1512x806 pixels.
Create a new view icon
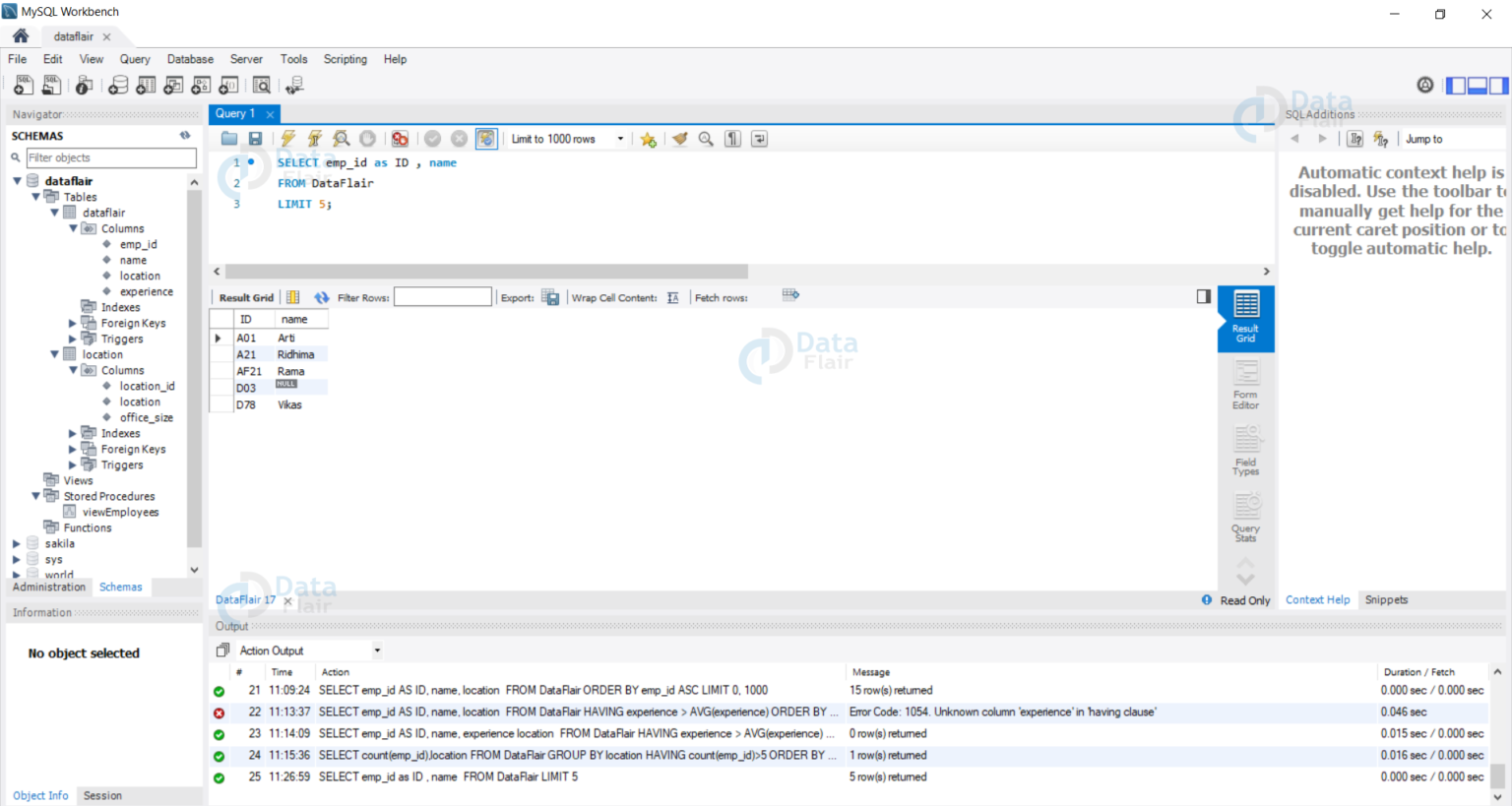[x=173, y=86]
